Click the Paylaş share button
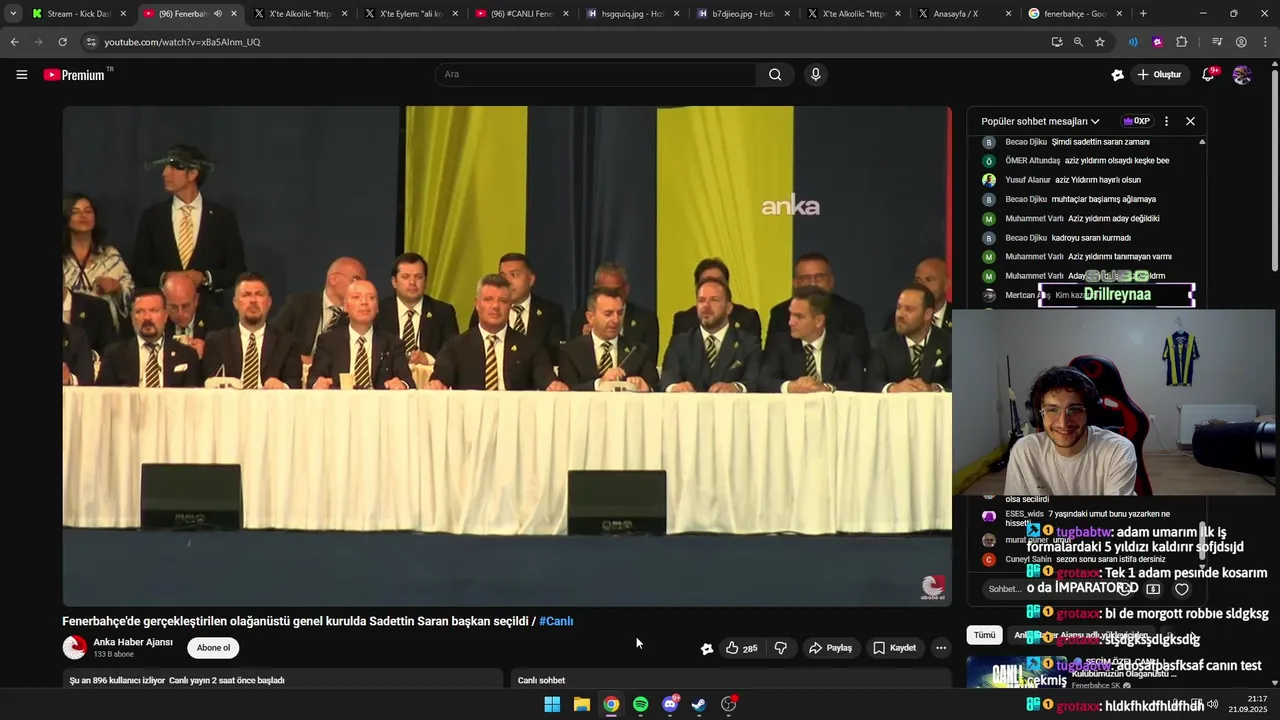 pos(830,648)
